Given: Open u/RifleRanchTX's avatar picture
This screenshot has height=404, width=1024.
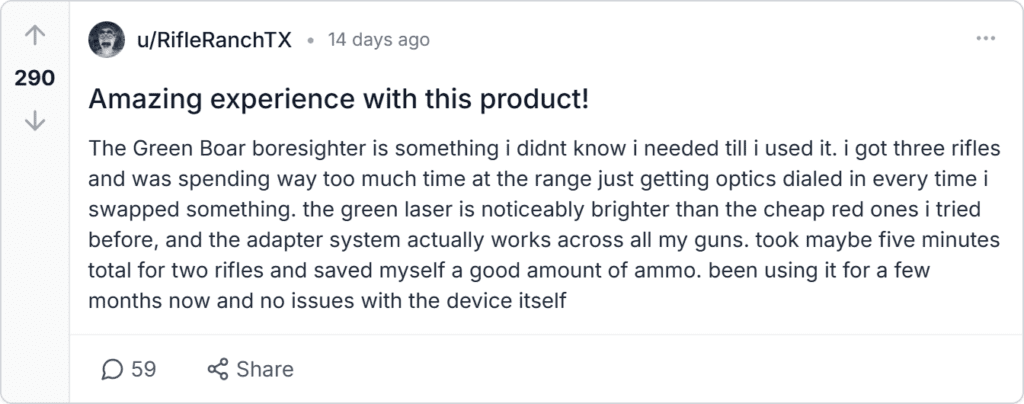Looking at the screenshot, I should 107,40.
